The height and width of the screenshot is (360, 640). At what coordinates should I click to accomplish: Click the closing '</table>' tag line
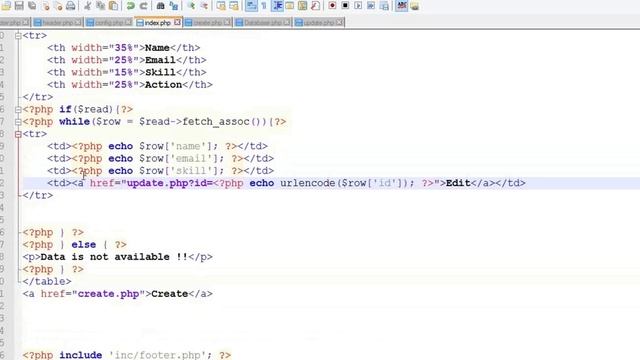coord(47,282)
